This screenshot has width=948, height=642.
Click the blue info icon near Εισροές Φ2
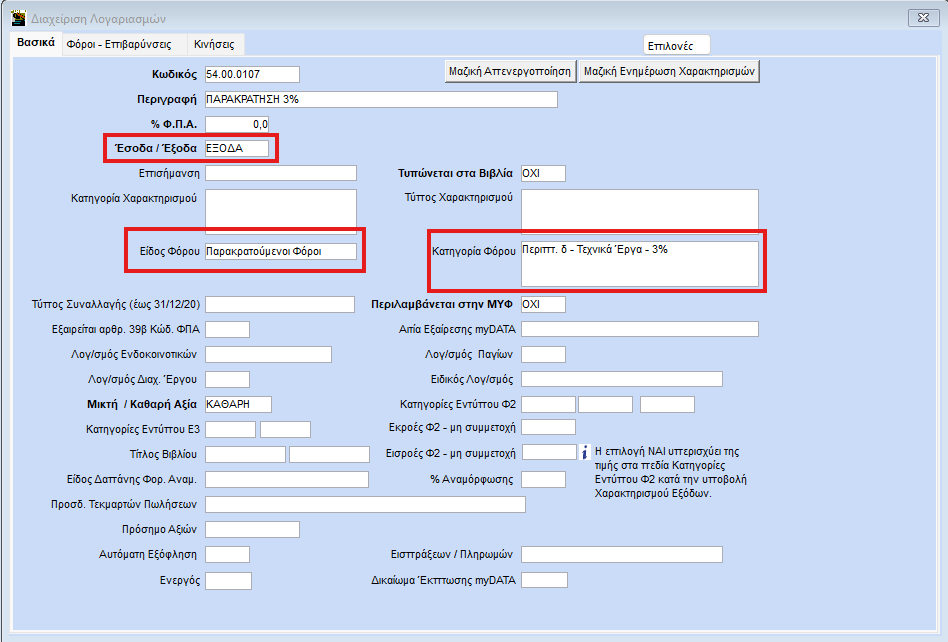pos(588,453)
